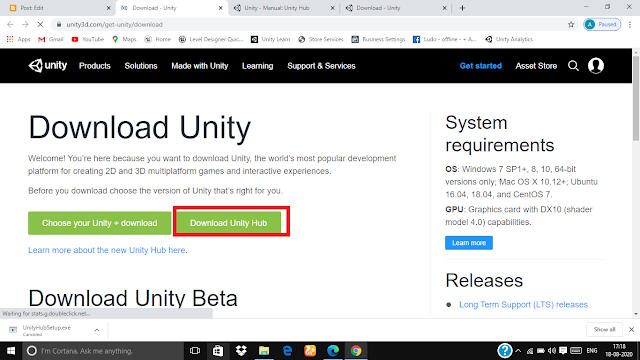Open the Paused Chrome profile button
640x360 pixels.
(602, 24)
